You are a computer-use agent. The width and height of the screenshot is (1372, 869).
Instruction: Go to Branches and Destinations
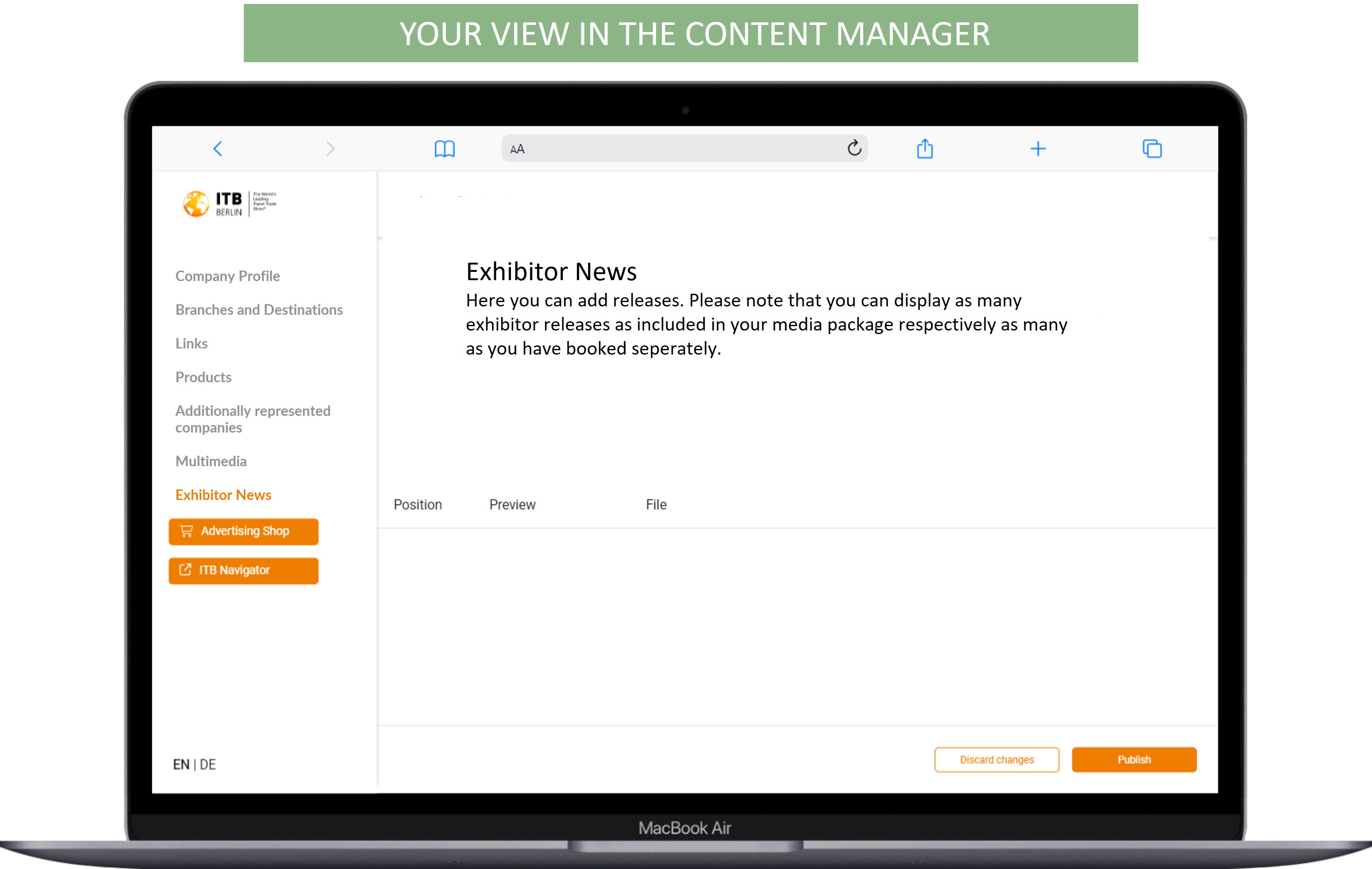[x=259, y=310]
